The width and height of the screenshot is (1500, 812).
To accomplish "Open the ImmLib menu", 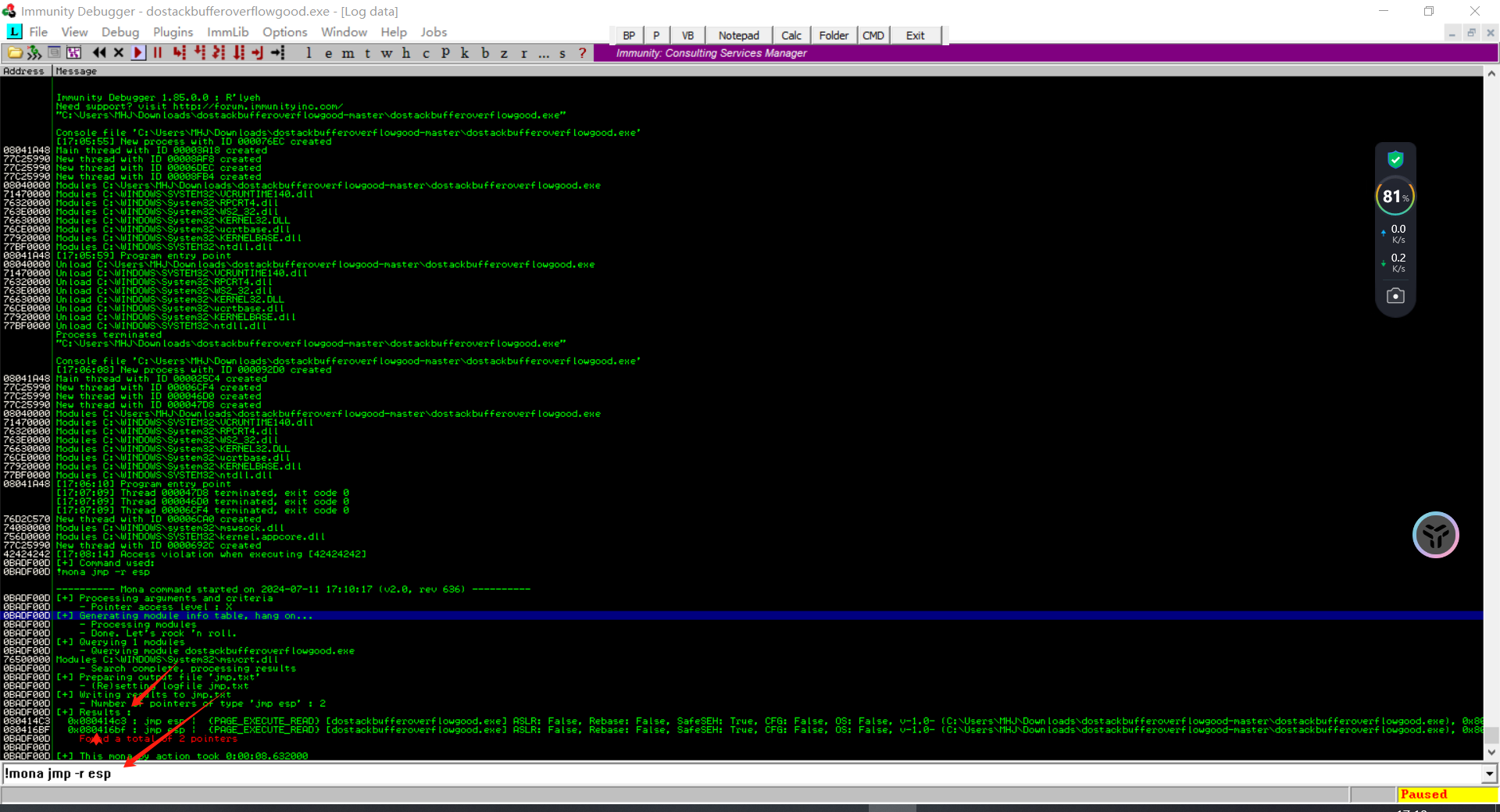I will (x=227, y=32).
